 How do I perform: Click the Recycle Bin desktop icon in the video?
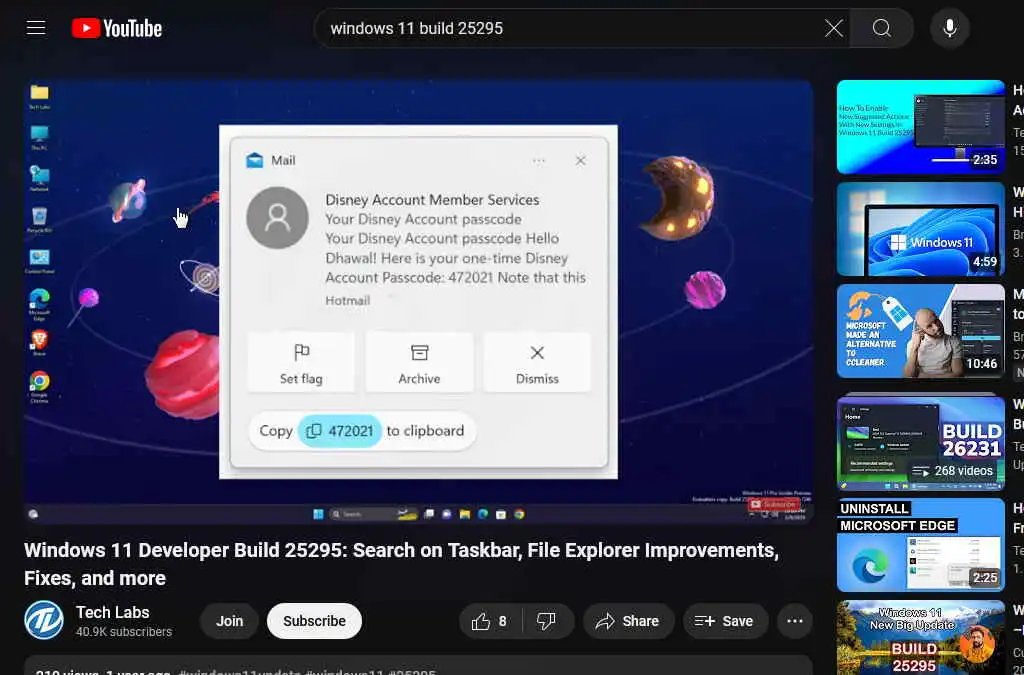coord(39,219)
